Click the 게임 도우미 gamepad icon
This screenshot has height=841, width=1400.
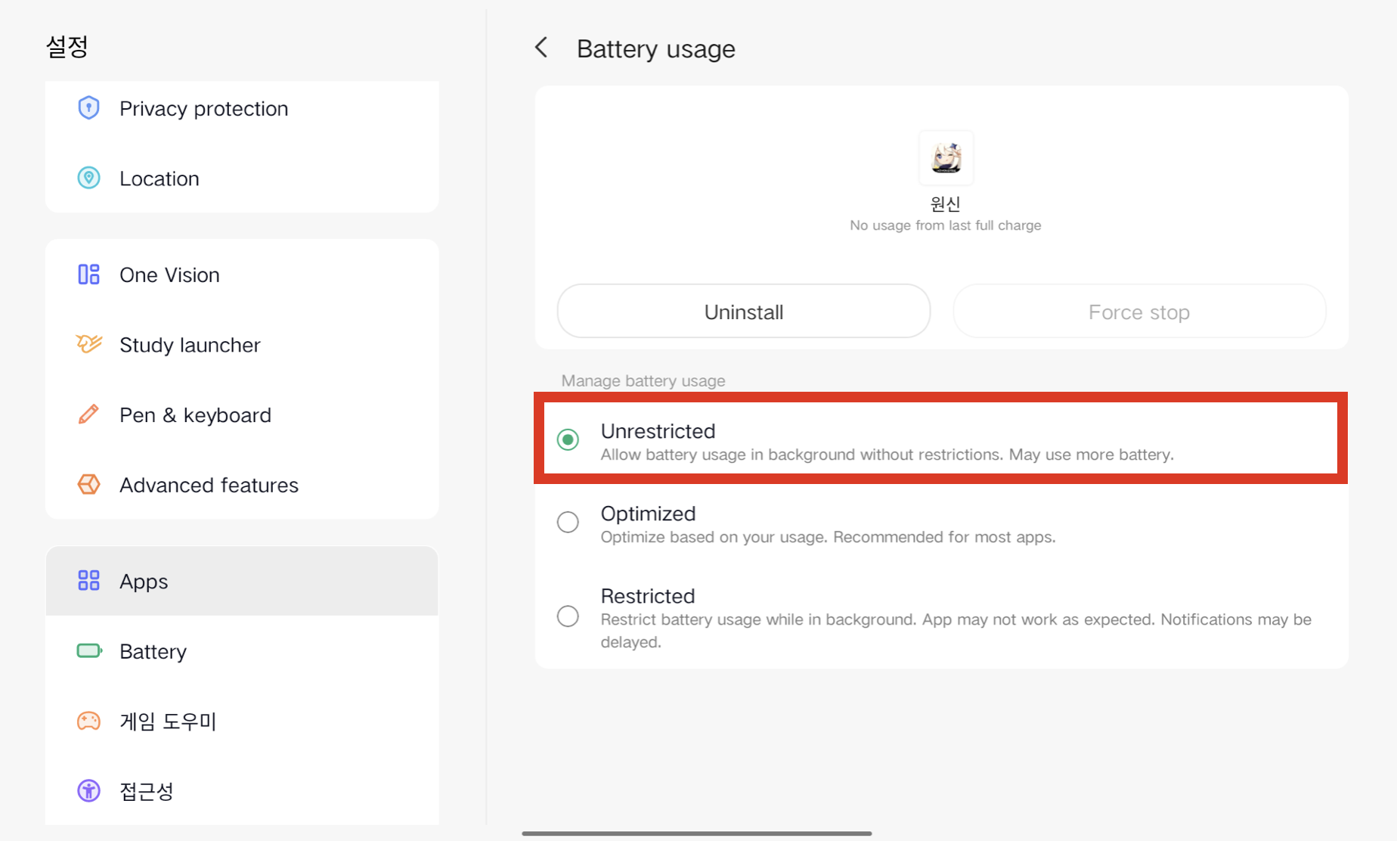(x=88, y=721)
